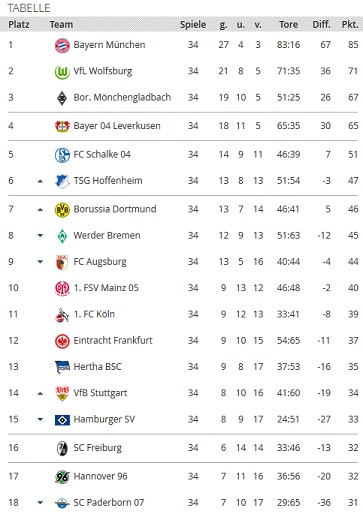
Task: Click the Bayern München club crest
Action: (62, 45)
